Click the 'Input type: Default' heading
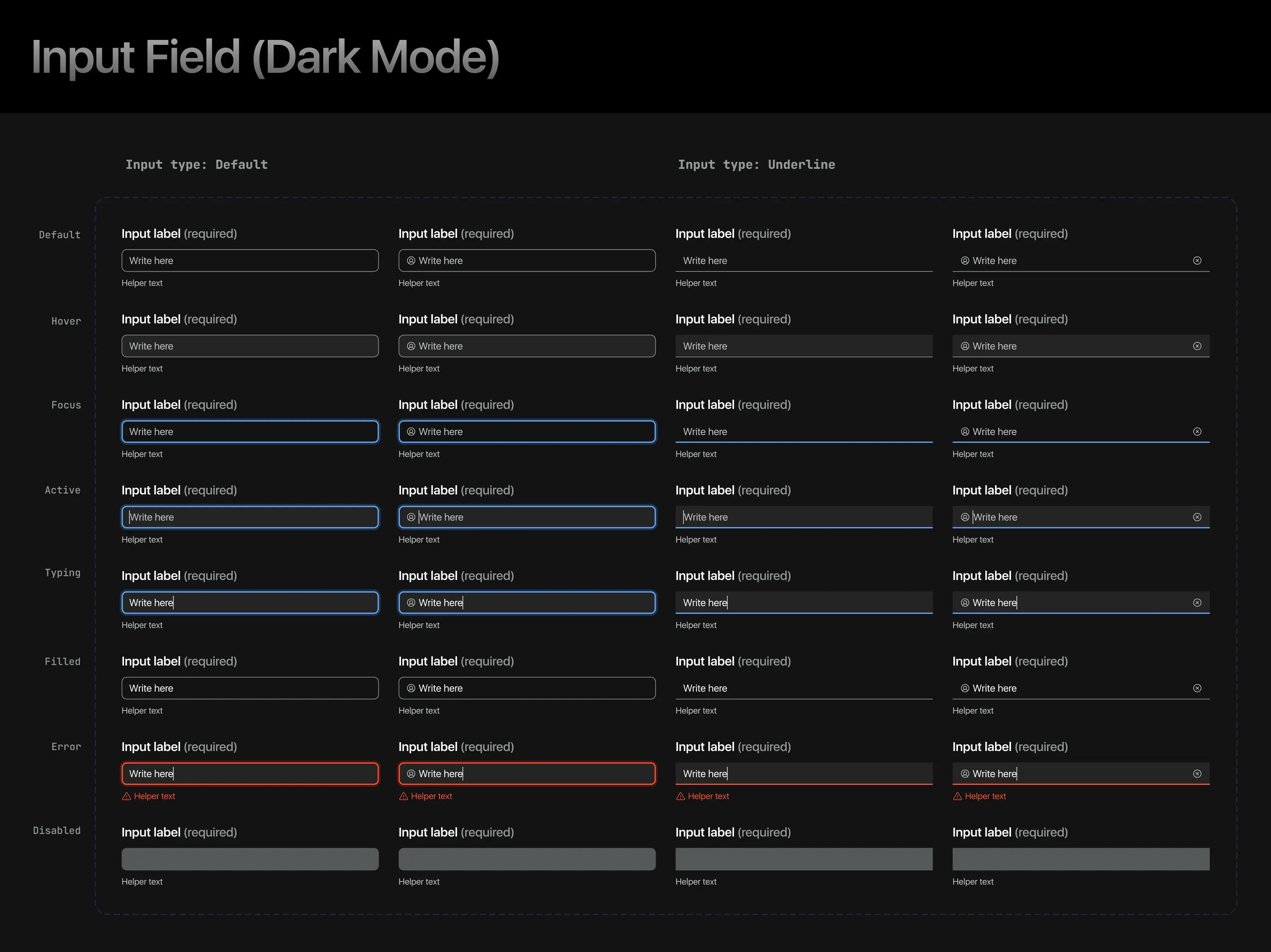 tap(196, 165)
